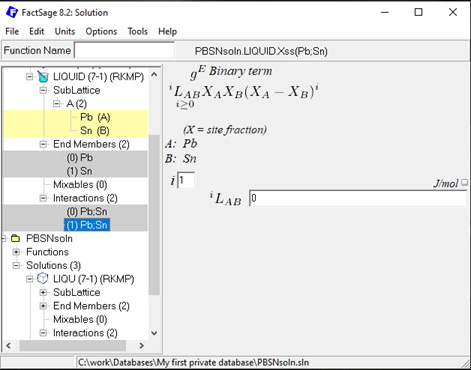
Task: Select the upper Mixables (0) item
Action: pos(80,184)
